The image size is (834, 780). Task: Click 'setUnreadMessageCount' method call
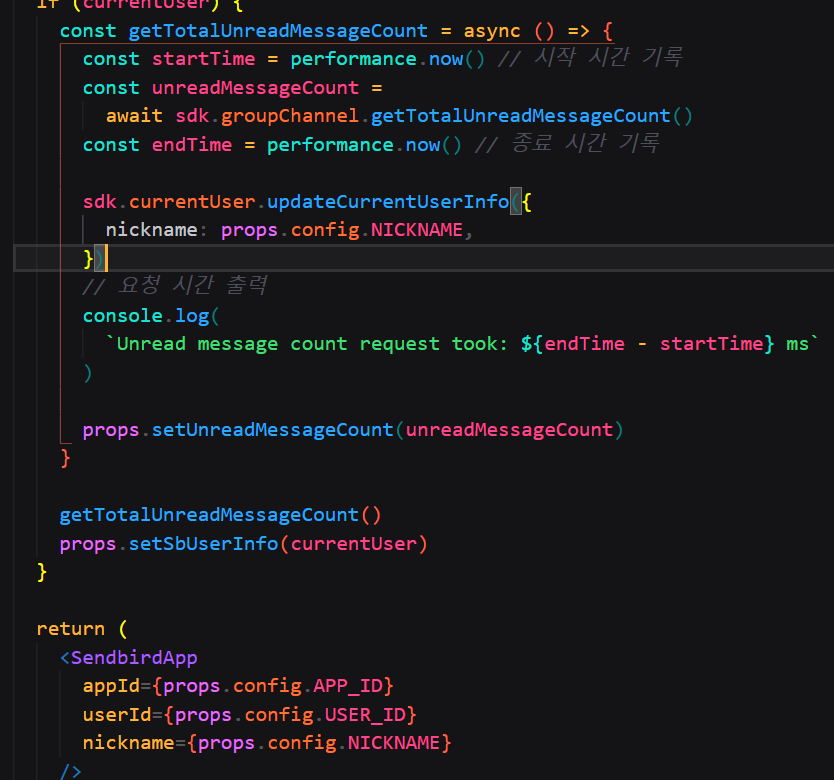(272, 430)
